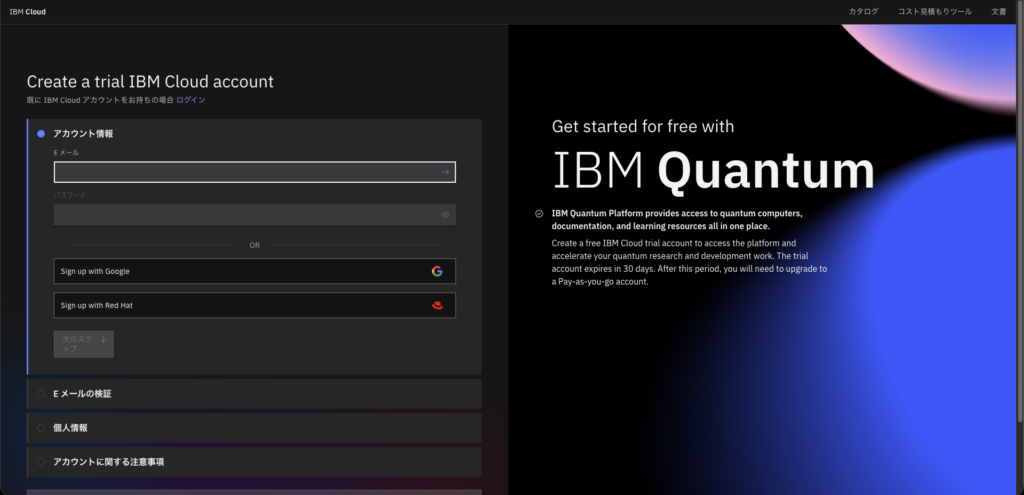
Task: Open the コスト見積もりツール menu item
Action: 934,12
